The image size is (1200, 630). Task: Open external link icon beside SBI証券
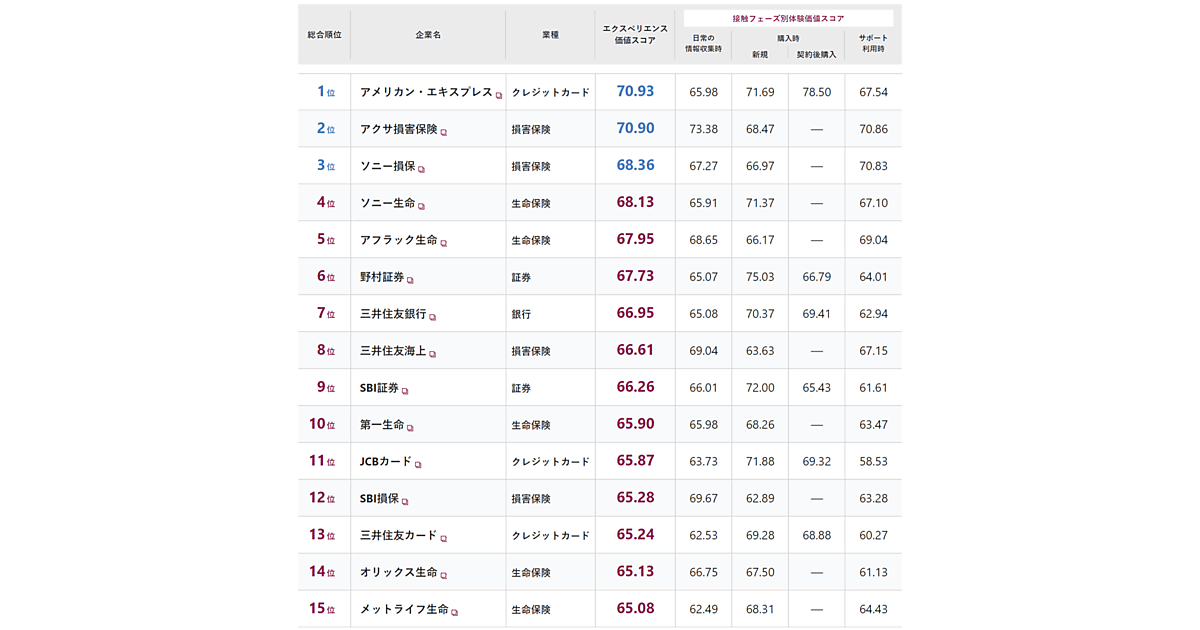click(x=405, y=391)
